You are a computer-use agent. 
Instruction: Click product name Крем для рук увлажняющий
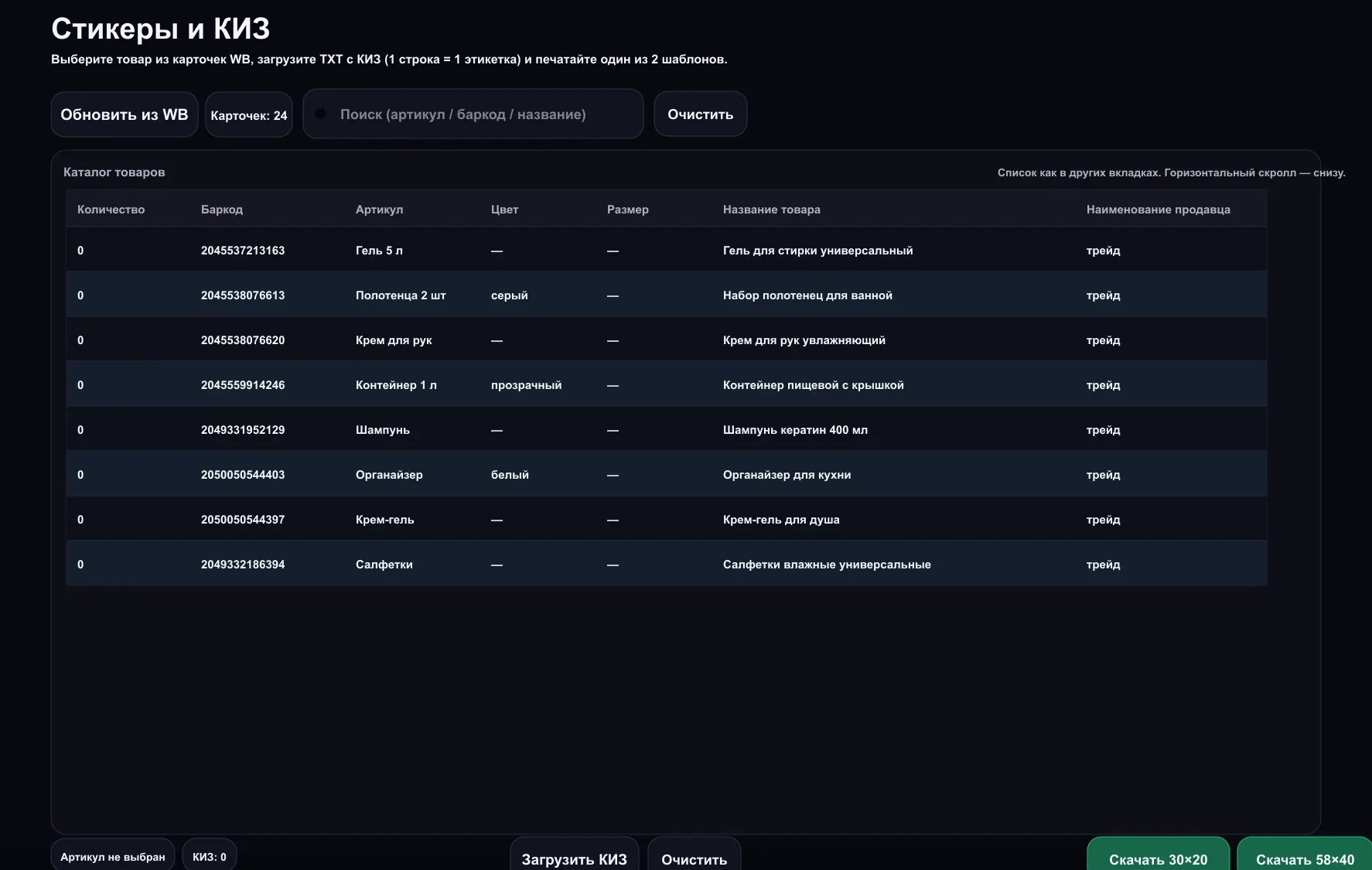804,340
